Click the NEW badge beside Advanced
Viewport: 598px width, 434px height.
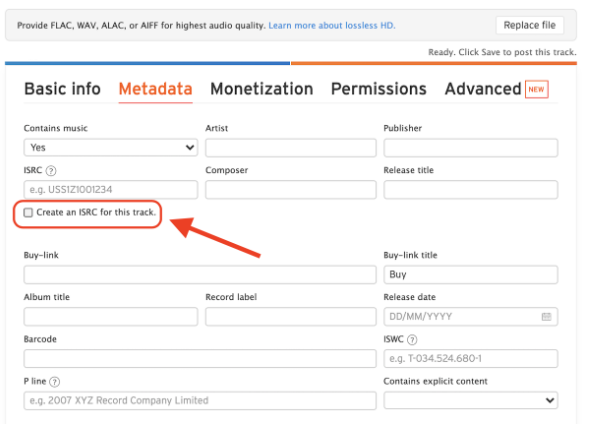tap(536, 89)
